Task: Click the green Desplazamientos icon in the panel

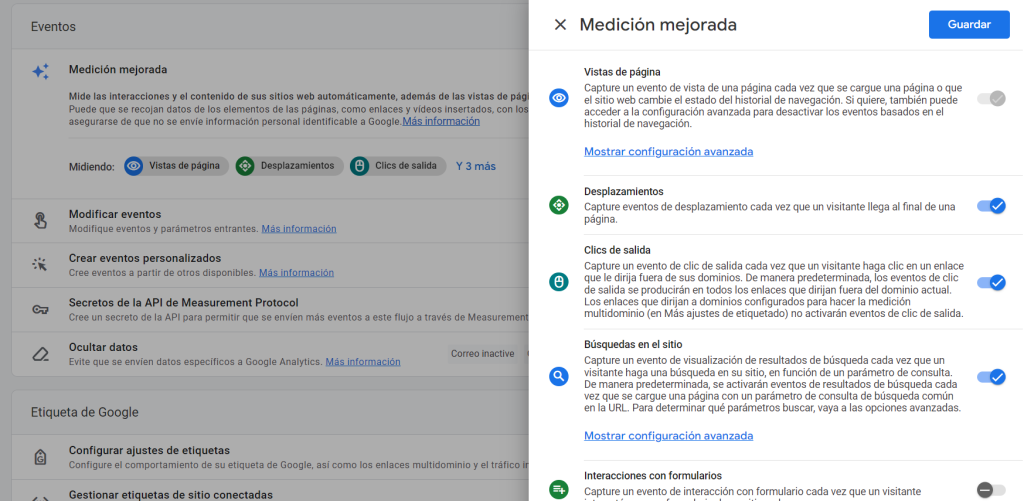Action: click(x=559, y=205)
